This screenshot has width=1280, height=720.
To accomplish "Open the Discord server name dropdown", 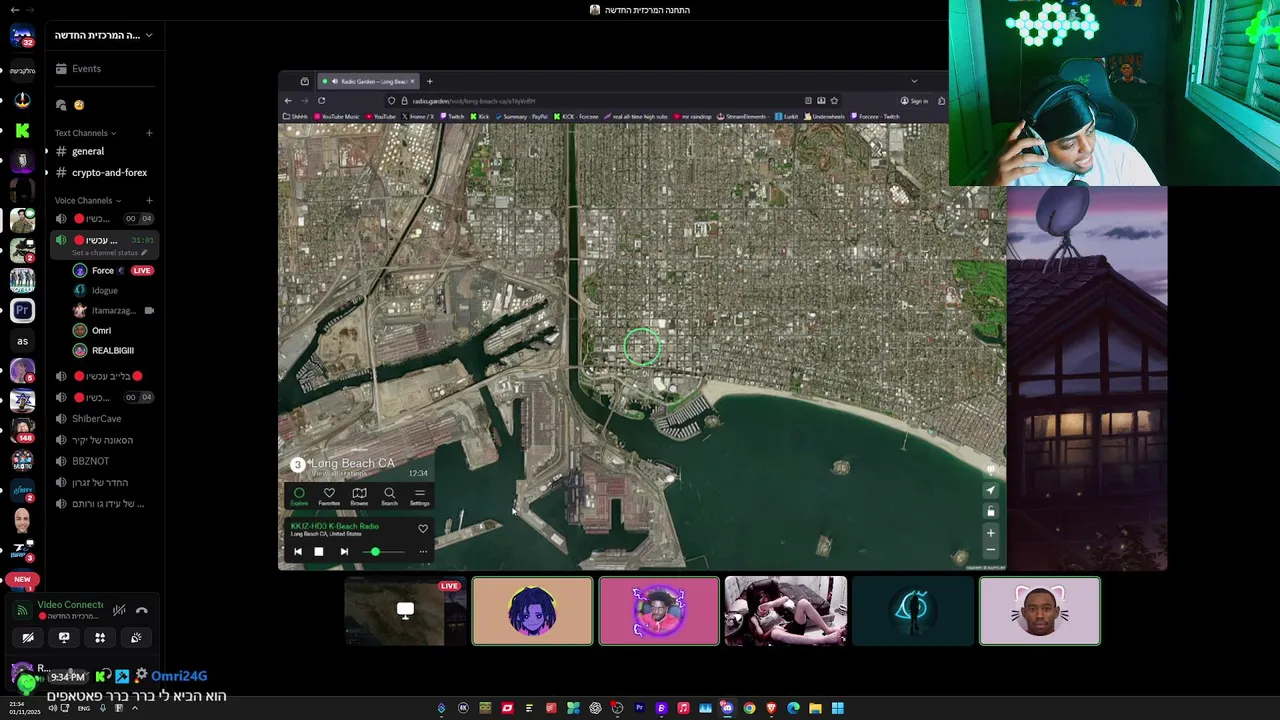I will point(104,35).
